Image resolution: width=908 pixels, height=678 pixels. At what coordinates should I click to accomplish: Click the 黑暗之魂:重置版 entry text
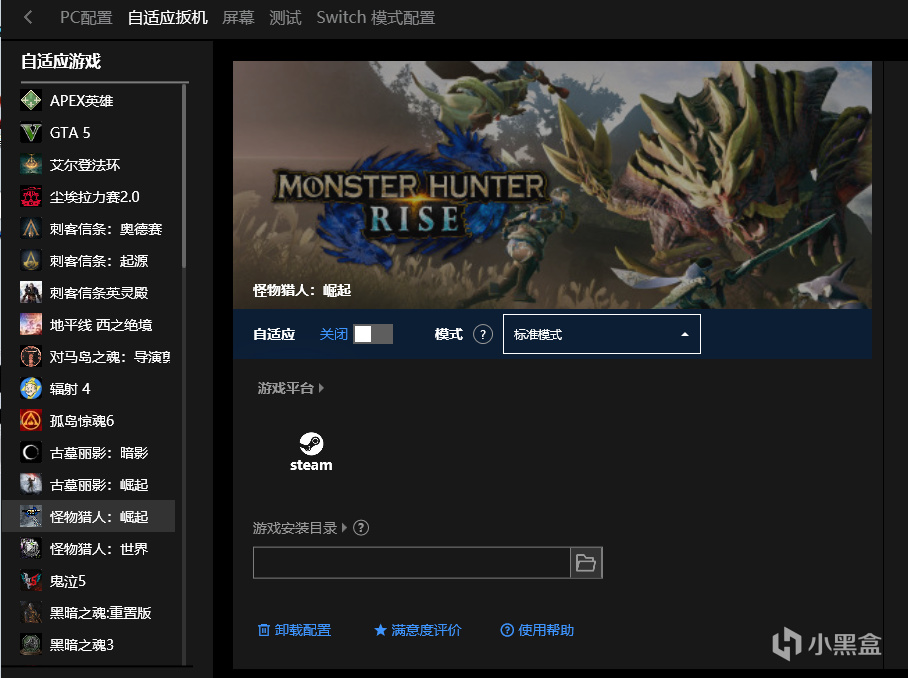(101, 613)
